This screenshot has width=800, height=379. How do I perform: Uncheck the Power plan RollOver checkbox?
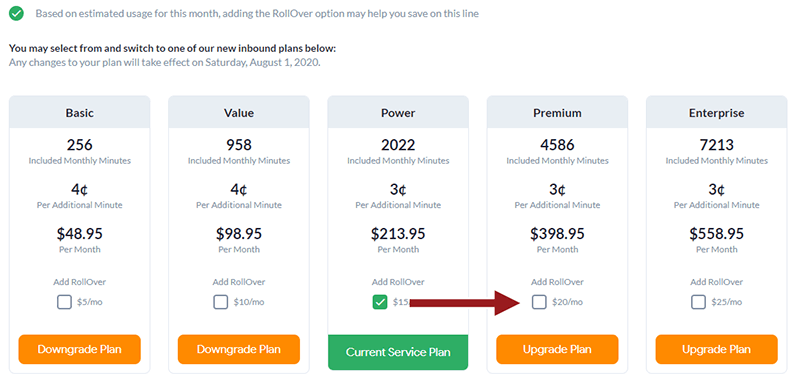point(380,302)
